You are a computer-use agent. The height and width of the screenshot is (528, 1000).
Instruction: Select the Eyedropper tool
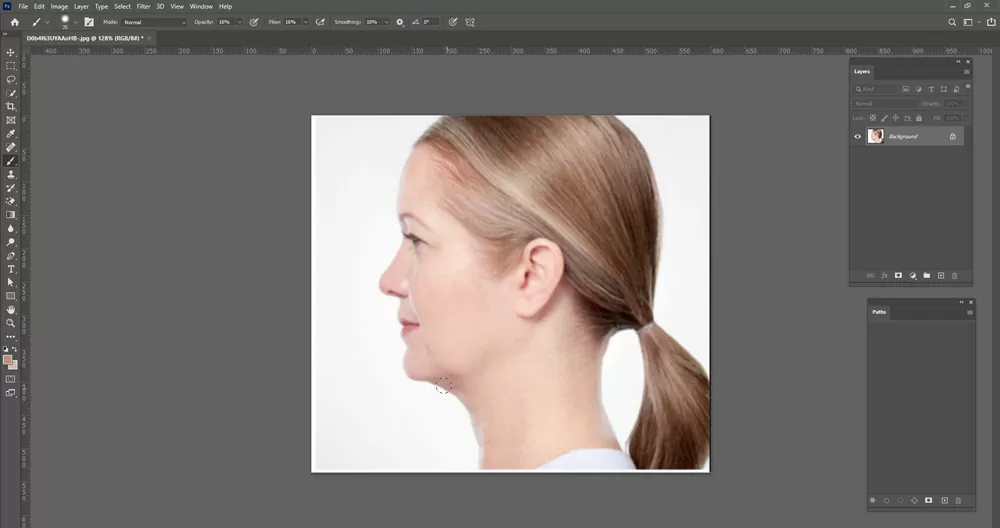pyautogui.click(x=11, y=133)
